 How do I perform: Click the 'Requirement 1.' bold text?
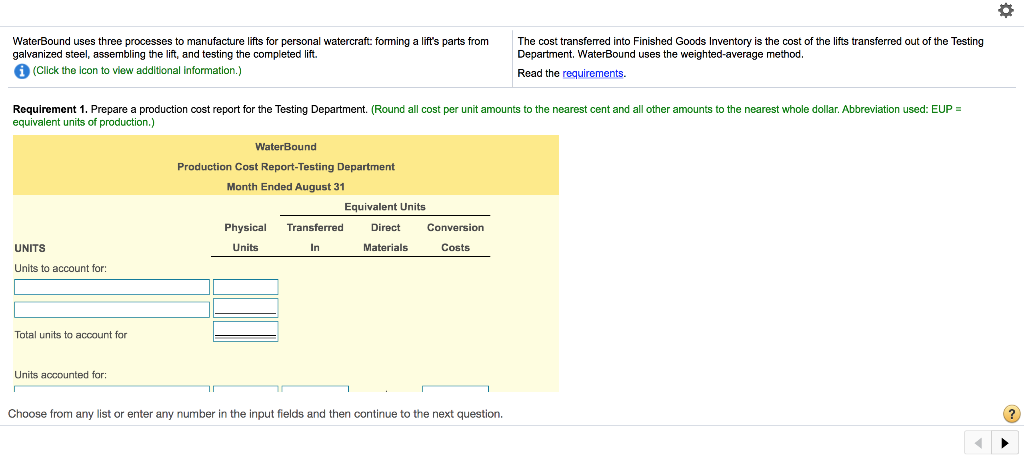[x=51, y=109]
